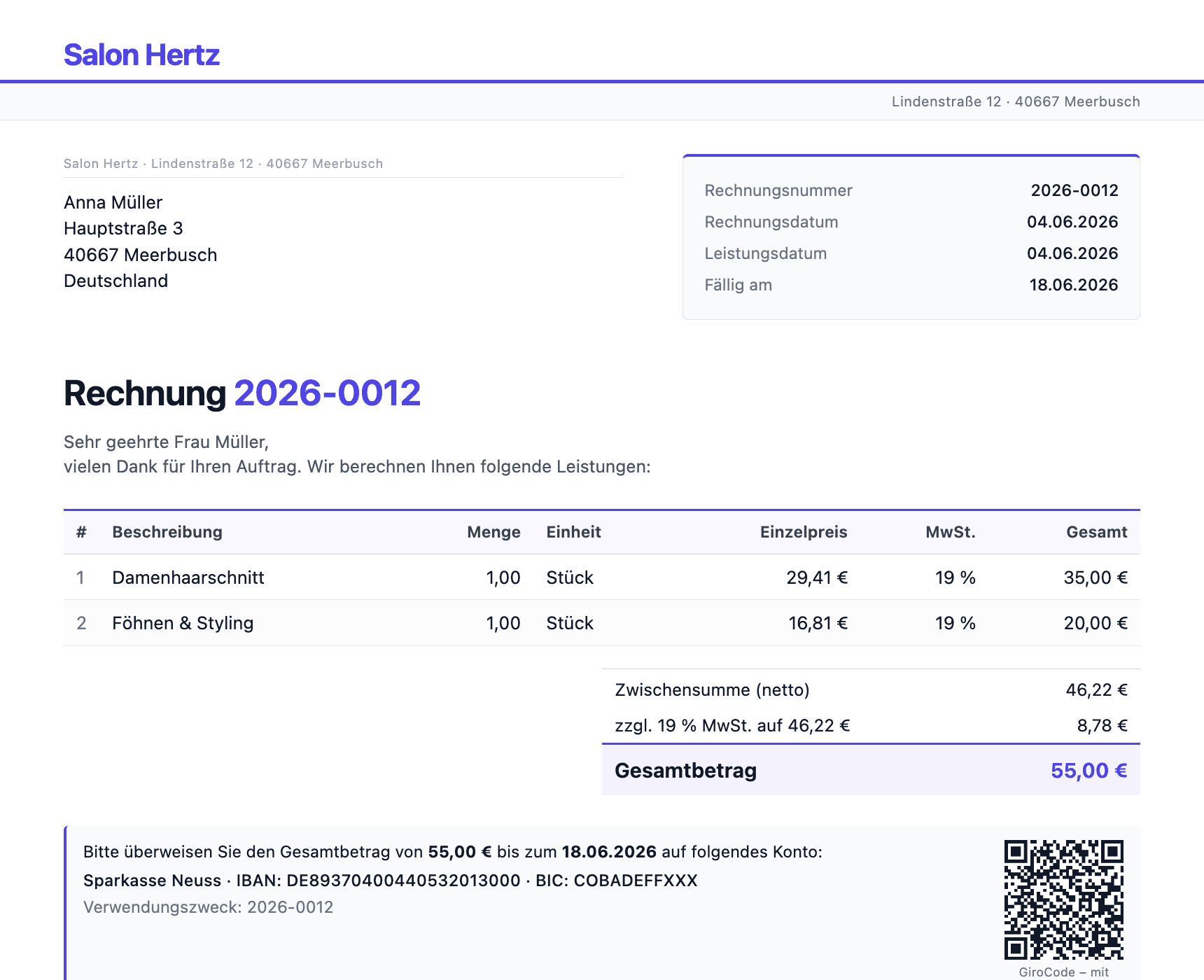Screen dimensions: 1204x980
Task: Click the Zwischensumme (netto) label
Action: click(x=712, y=690)
